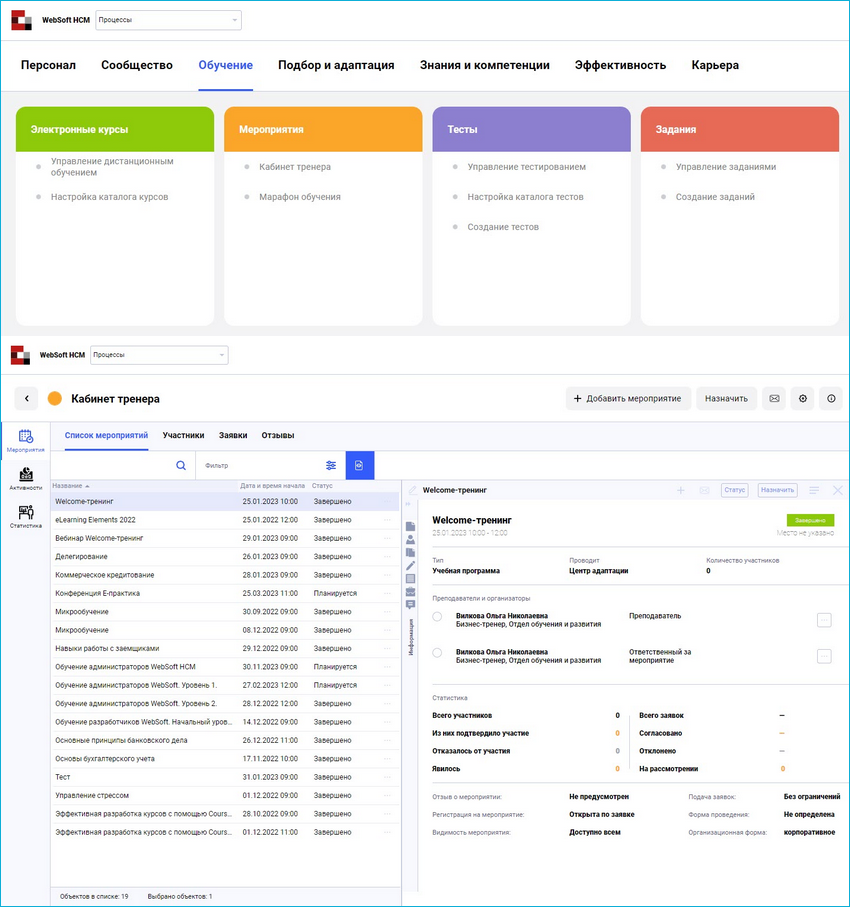This screenshot has width=850, height=907.
Task: Click the info circle icon at top right
Action: point(831,398)
